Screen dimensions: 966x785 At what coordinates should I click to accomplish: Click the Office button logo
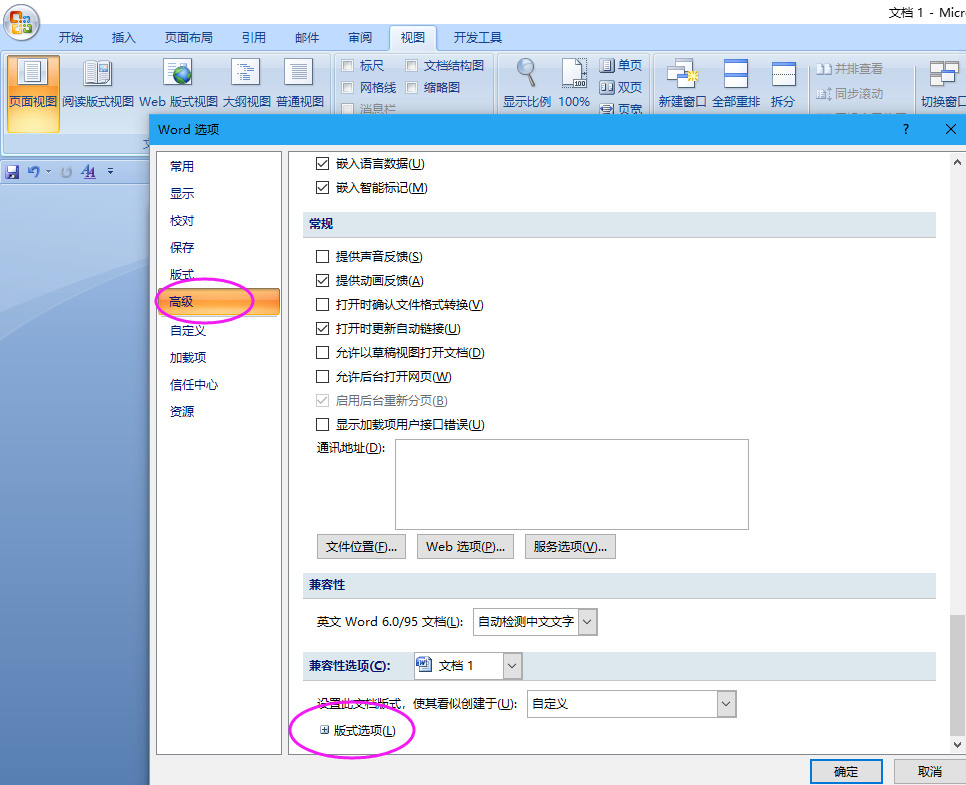tap(21, 21)
